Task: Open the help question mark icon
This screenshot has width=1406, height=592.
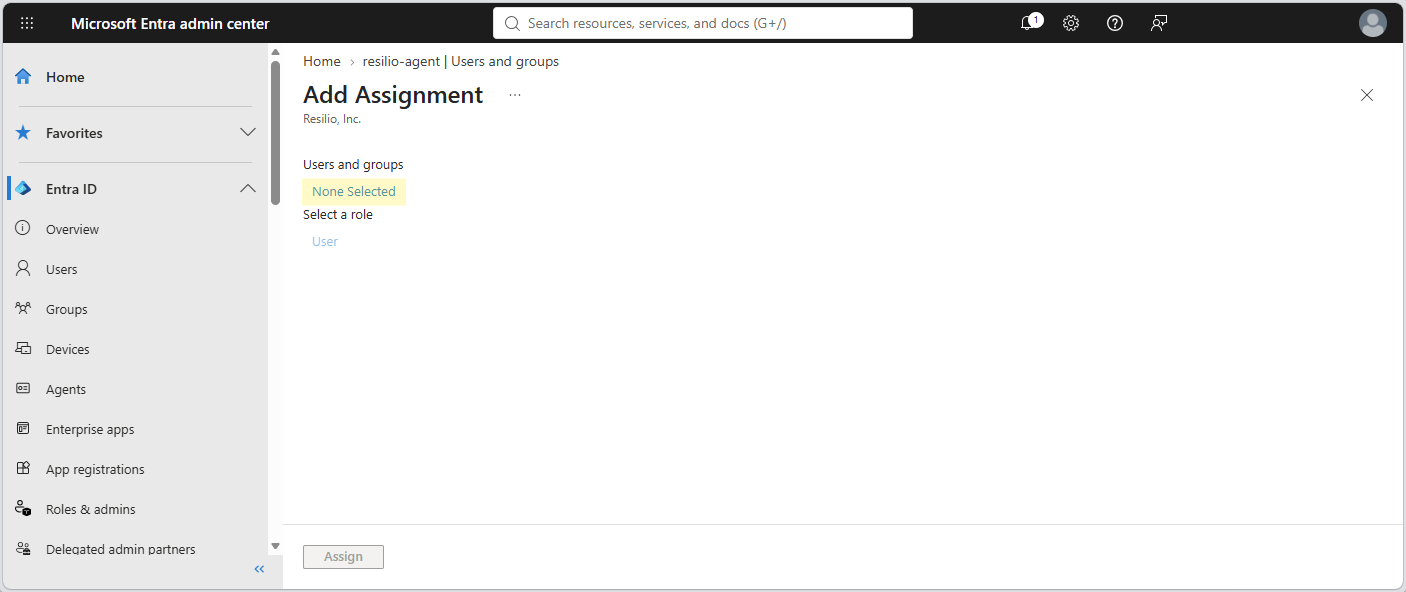Action: (x=1115, y=23)
